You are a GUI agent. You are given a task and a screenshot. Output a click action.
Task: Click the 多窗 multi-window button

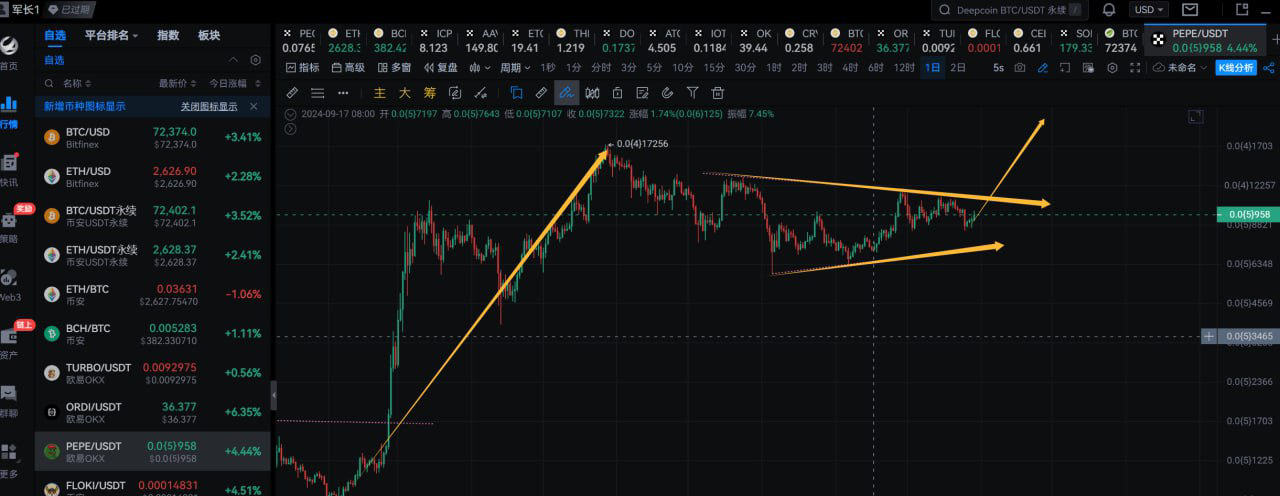click(x=394, y=68)
